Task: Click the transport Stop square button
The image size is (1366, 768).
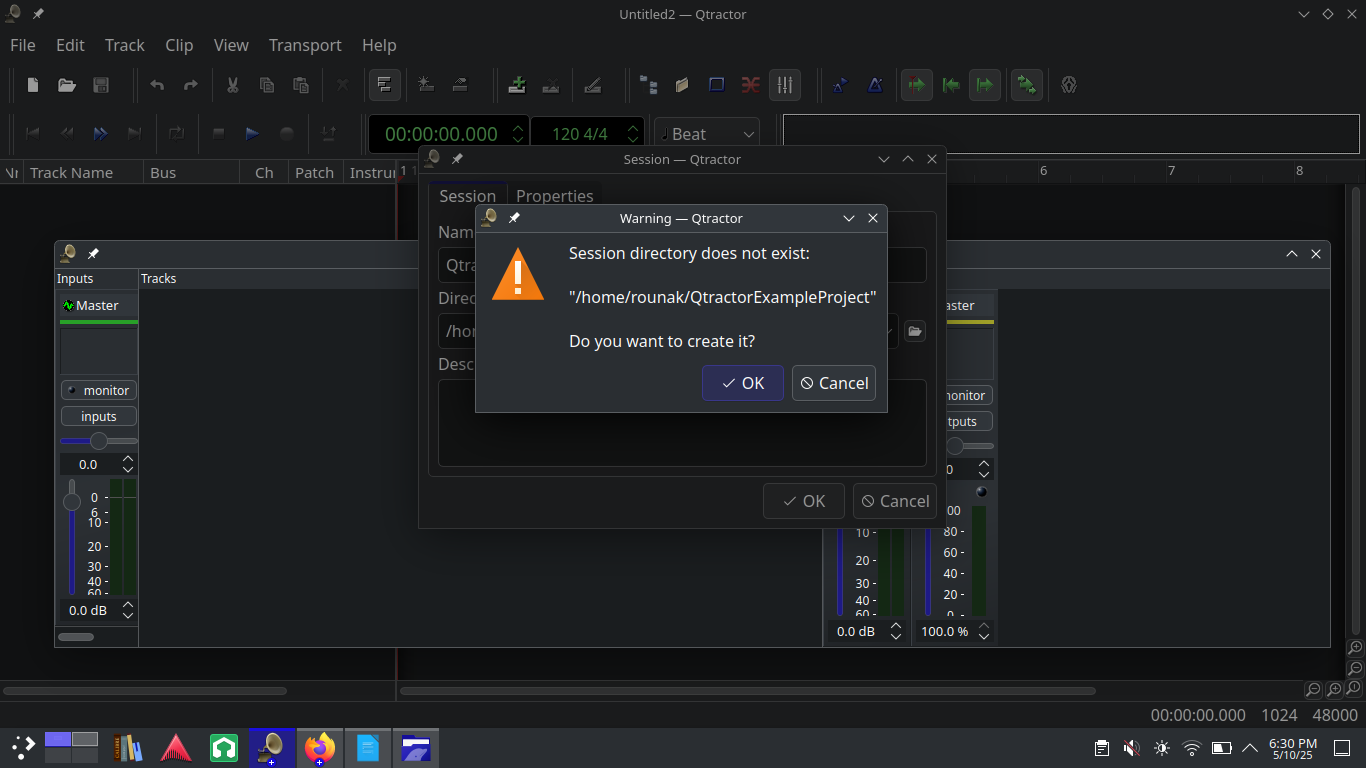Action: tap(219, 133)
